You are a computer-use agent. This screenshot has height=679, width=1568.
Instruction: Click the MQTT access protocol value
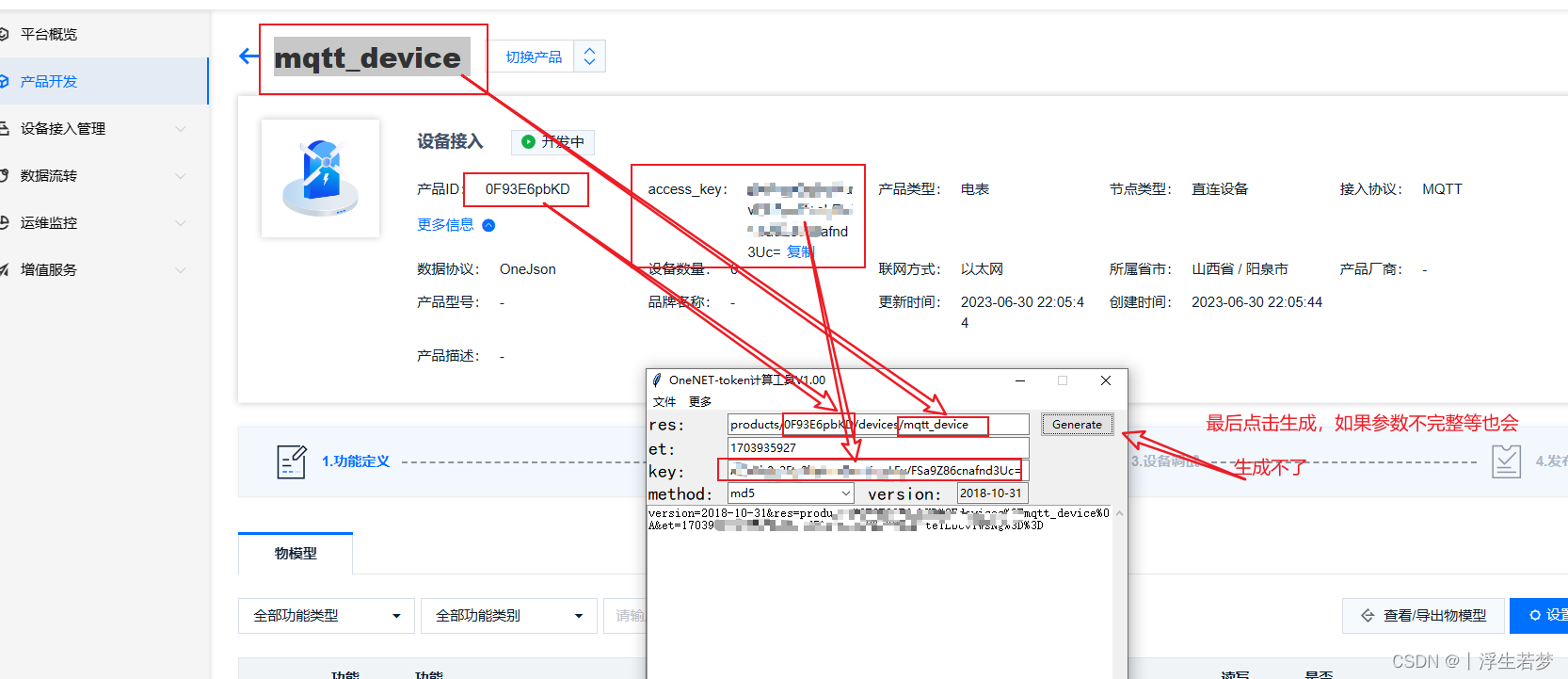pos(1442,189)
